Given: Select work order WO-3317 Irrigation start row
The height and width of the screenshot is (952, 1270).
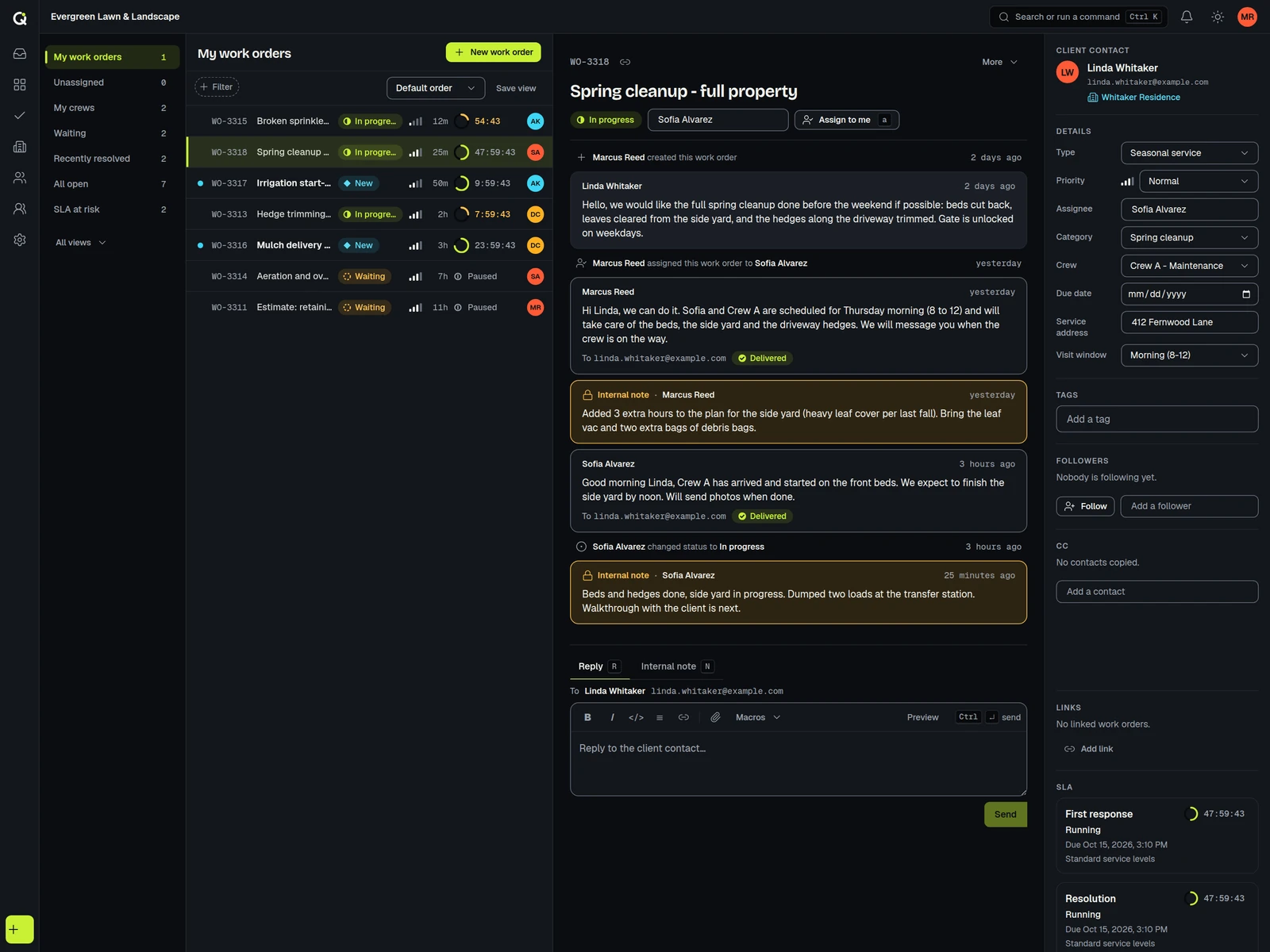Looking at the screenshot, I should tap(369, 183).
